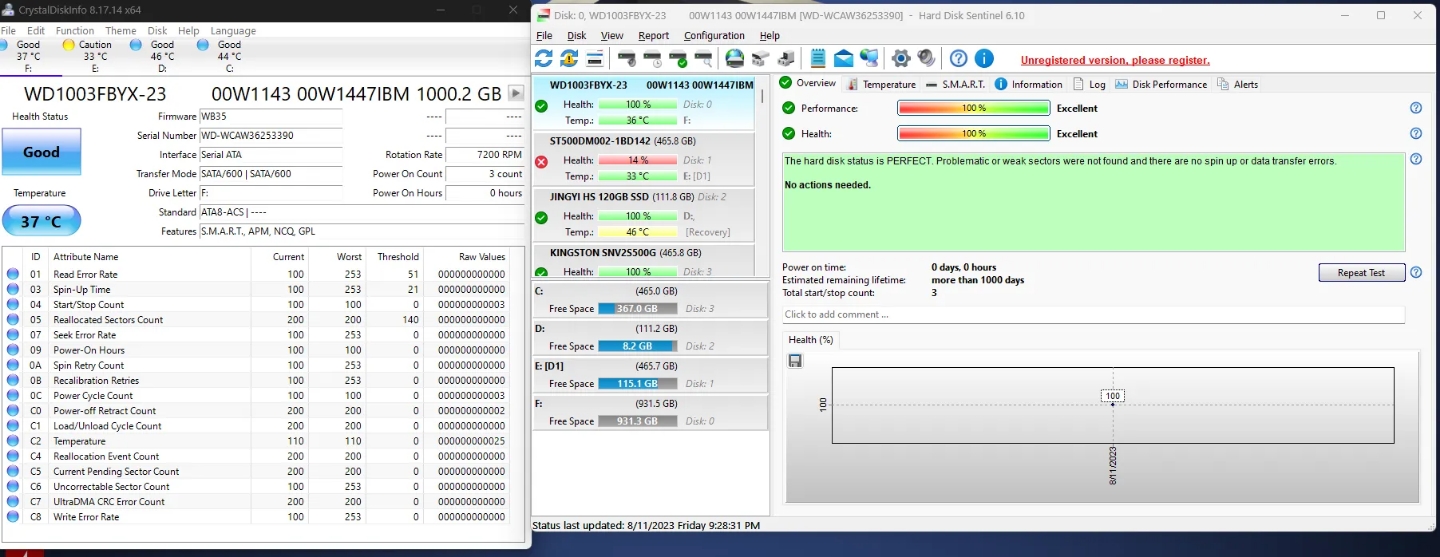Click the E: free space 115.1 GB bar
Viewport: 1440px width, 557px height.
[637, 384]
